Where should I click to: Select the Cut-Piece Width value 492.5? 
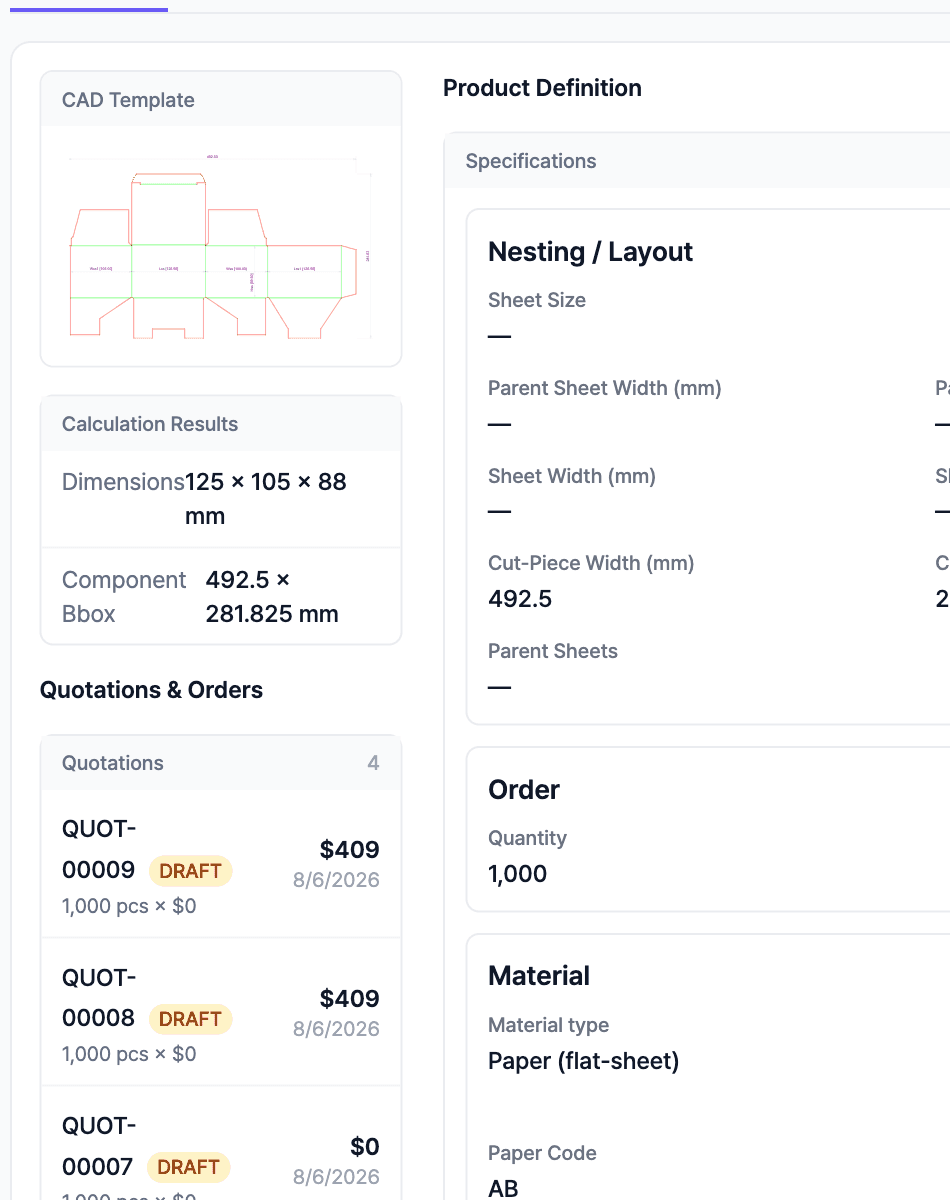[x=520, y=599]
